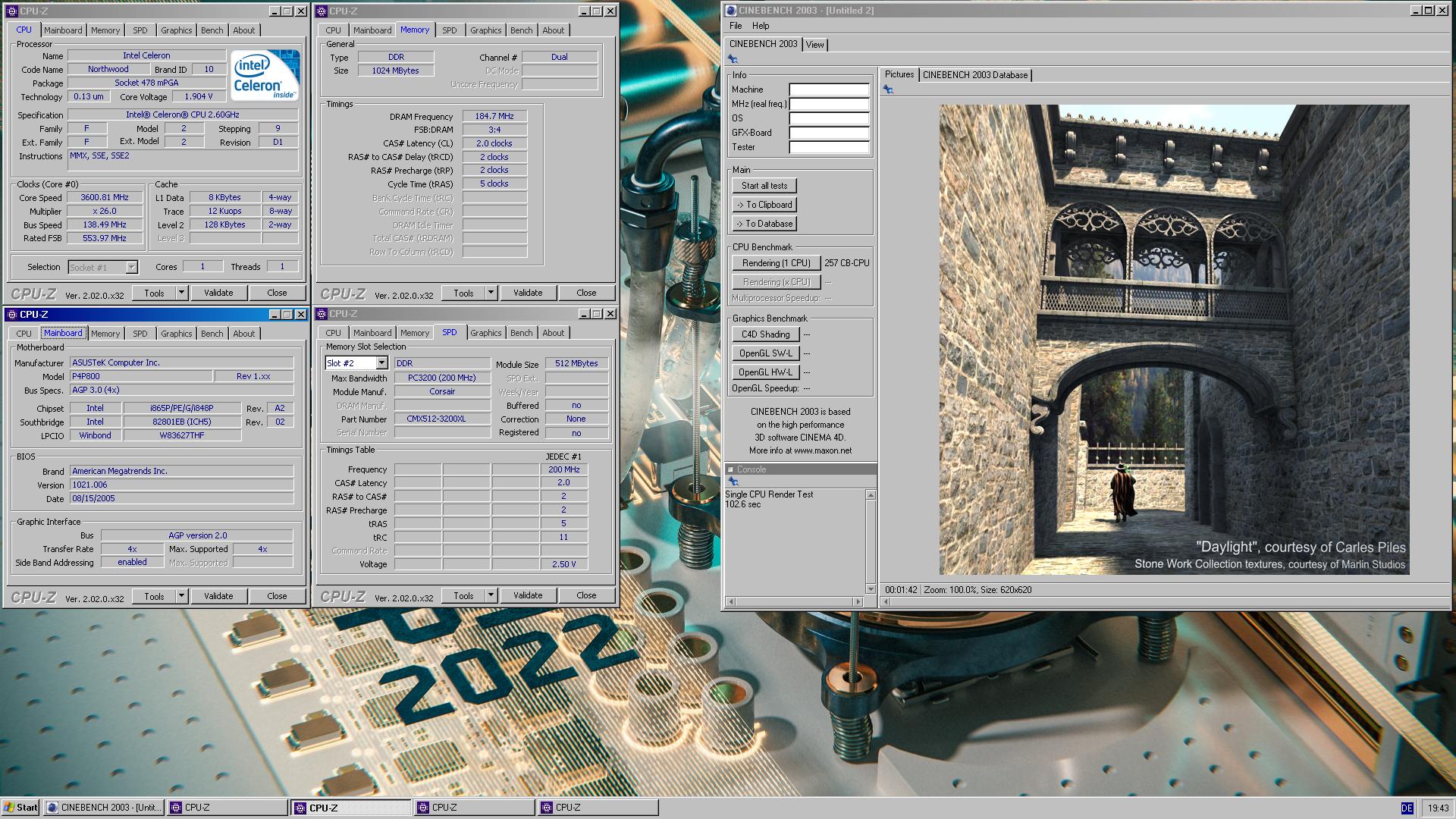Click Start all tests button

[764, 186]
